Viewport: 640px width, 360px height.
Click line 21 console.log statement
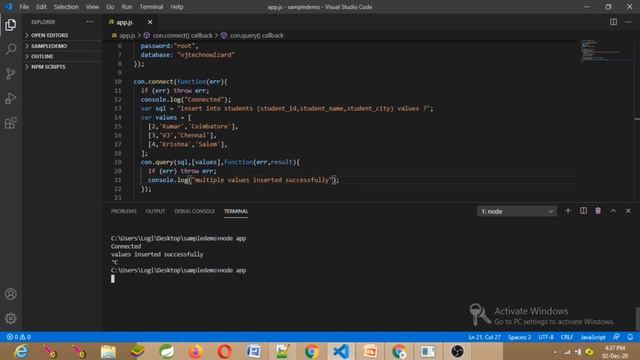[x=244, y=180]
